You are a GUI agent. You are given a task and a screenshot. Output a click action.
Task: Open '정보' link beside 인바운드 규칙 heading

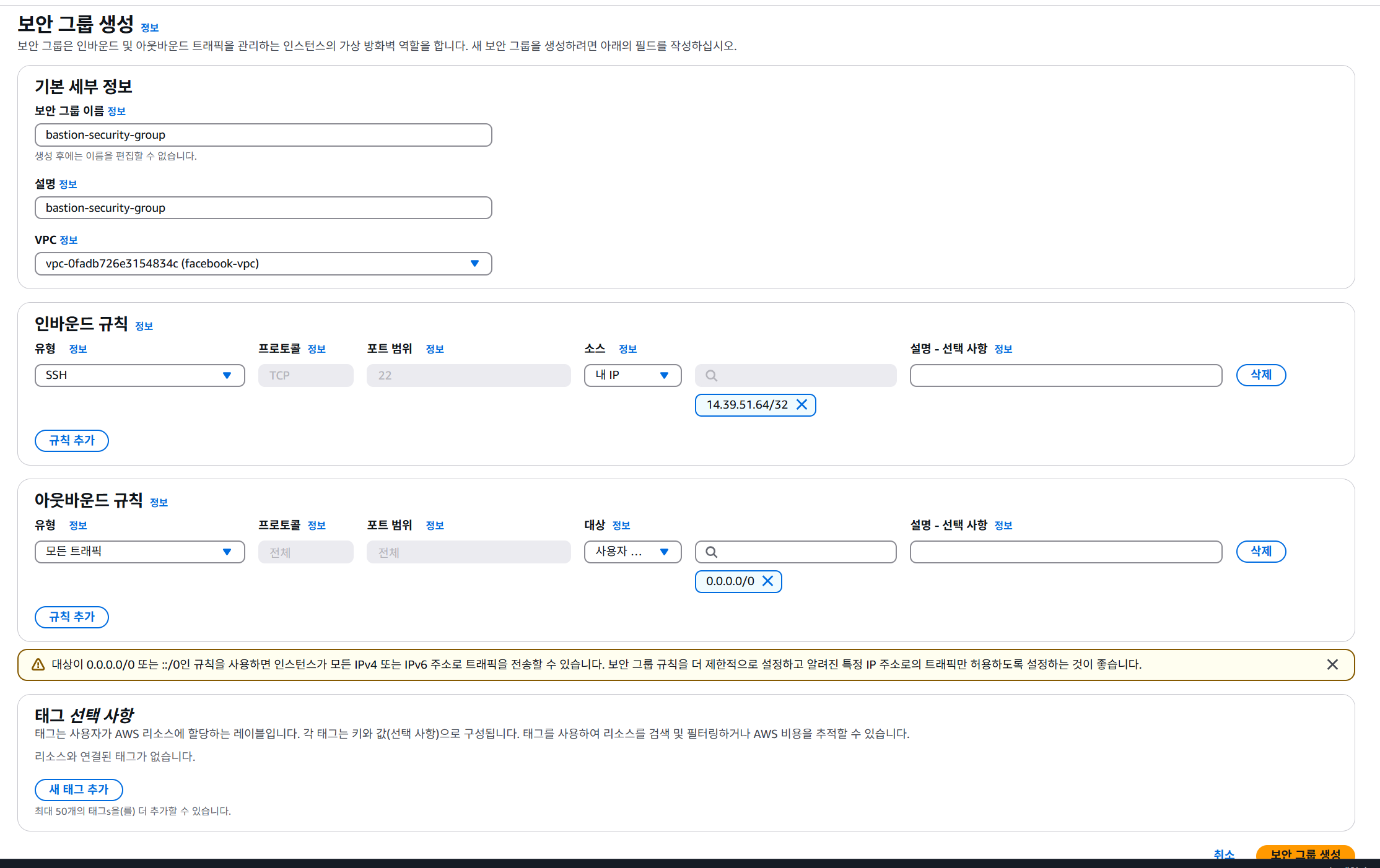144,326
